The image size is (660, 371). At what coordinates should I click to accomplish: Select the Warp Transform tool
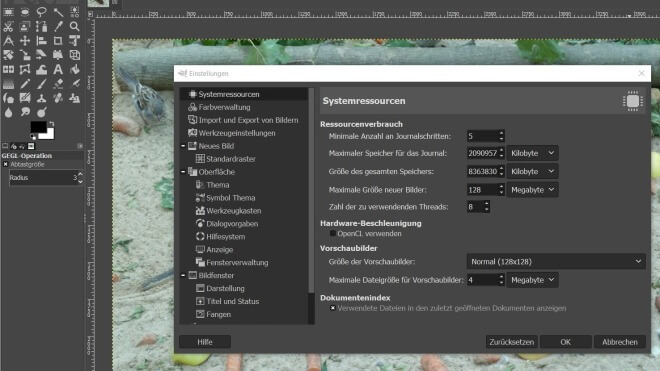[41, 69]
